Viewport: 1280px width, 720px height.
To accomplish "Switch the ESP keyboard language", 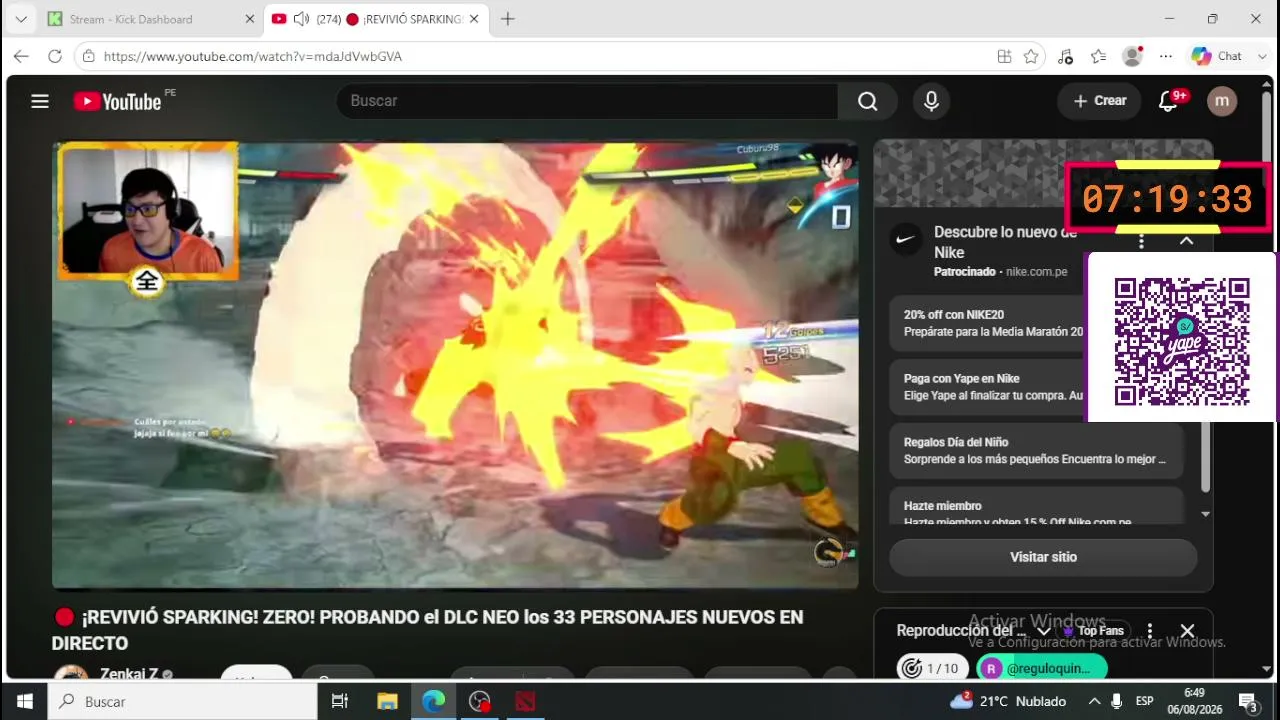I will click(1145, 701).
